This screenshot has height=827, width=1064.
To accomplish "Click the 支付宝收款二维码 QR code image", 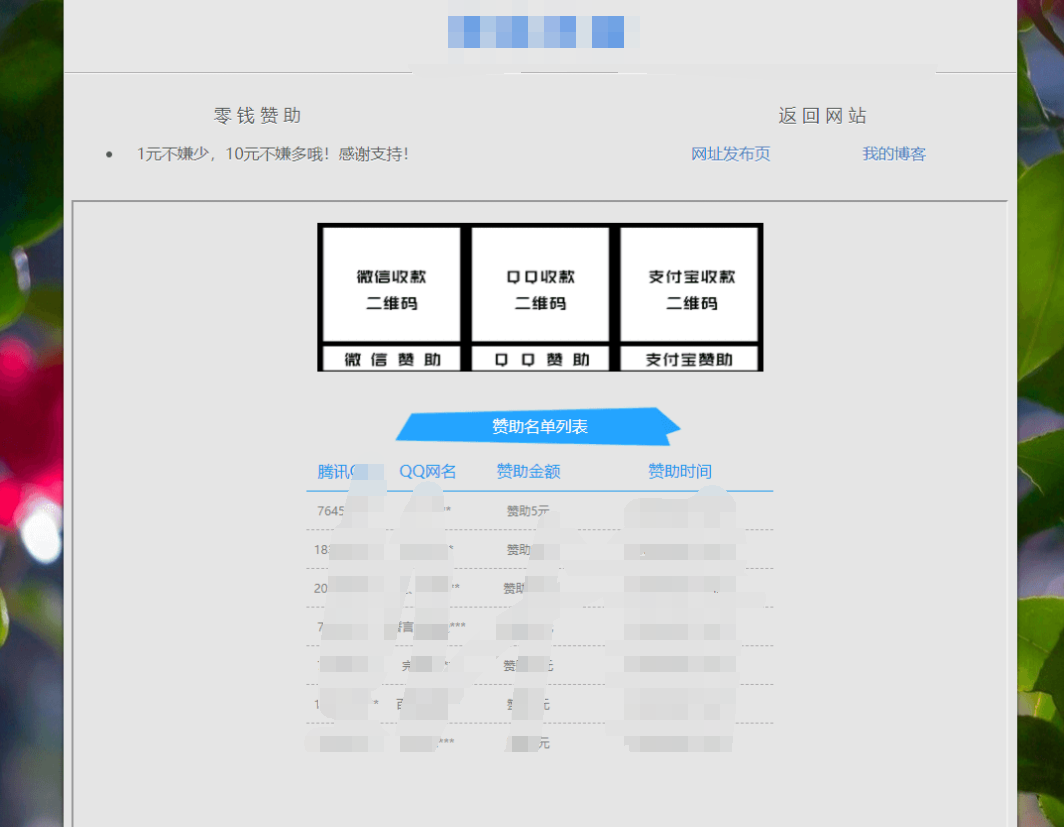I will tap(690, 289).
